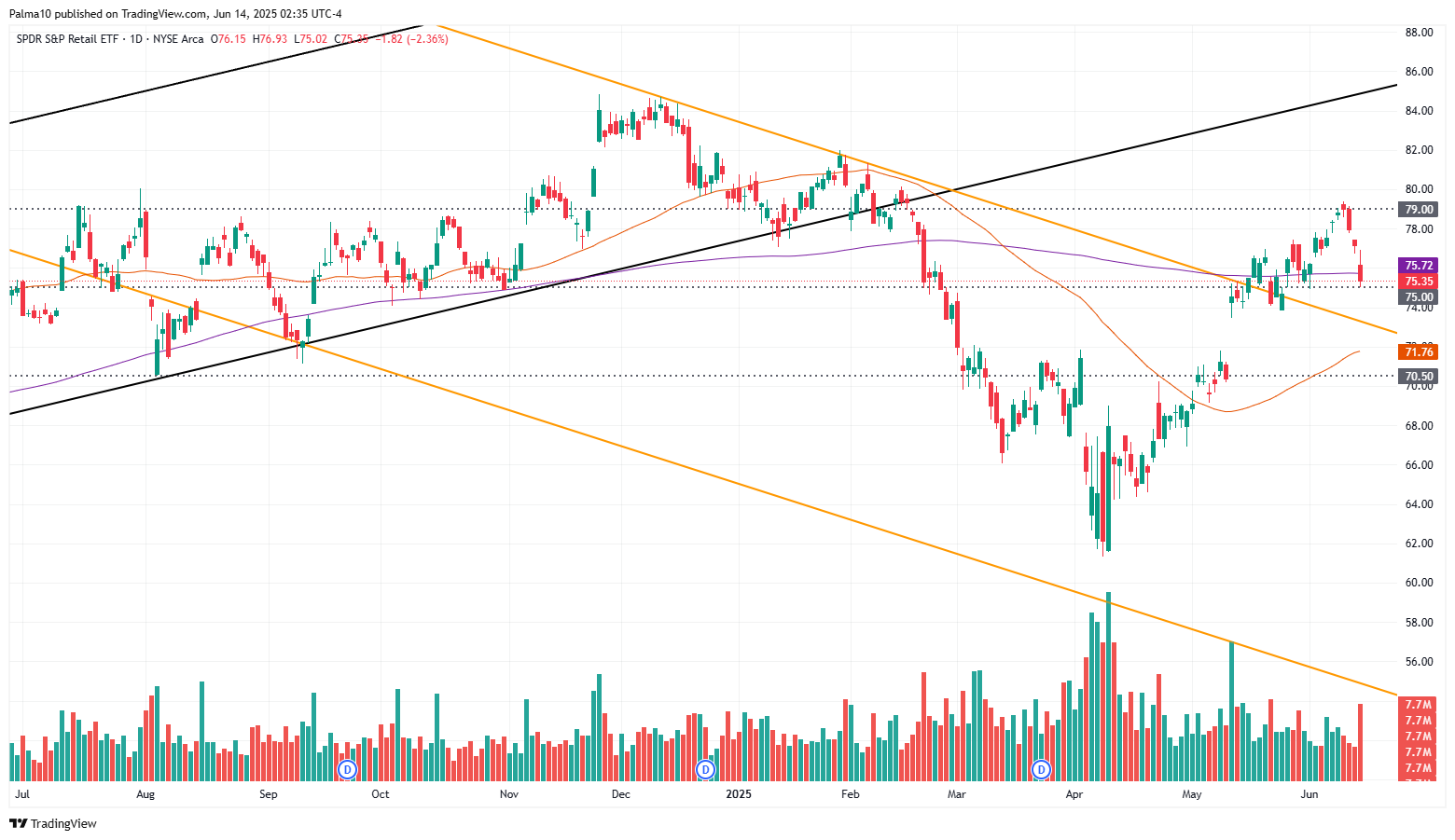Screen dimensions: 1455x840
Task: Click the 88.00 price axis value
Action: [1419, 33]
